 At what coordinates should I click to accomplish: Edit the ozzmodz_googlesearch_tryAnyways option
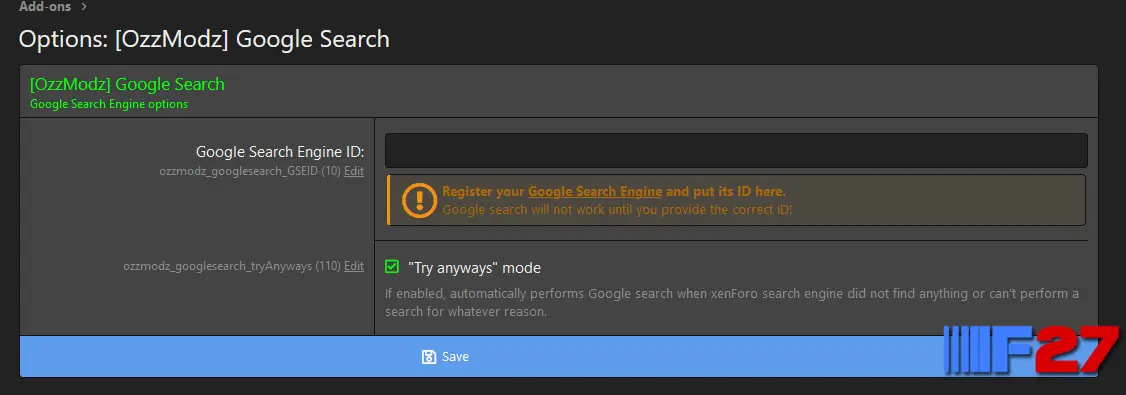point(354,266)
